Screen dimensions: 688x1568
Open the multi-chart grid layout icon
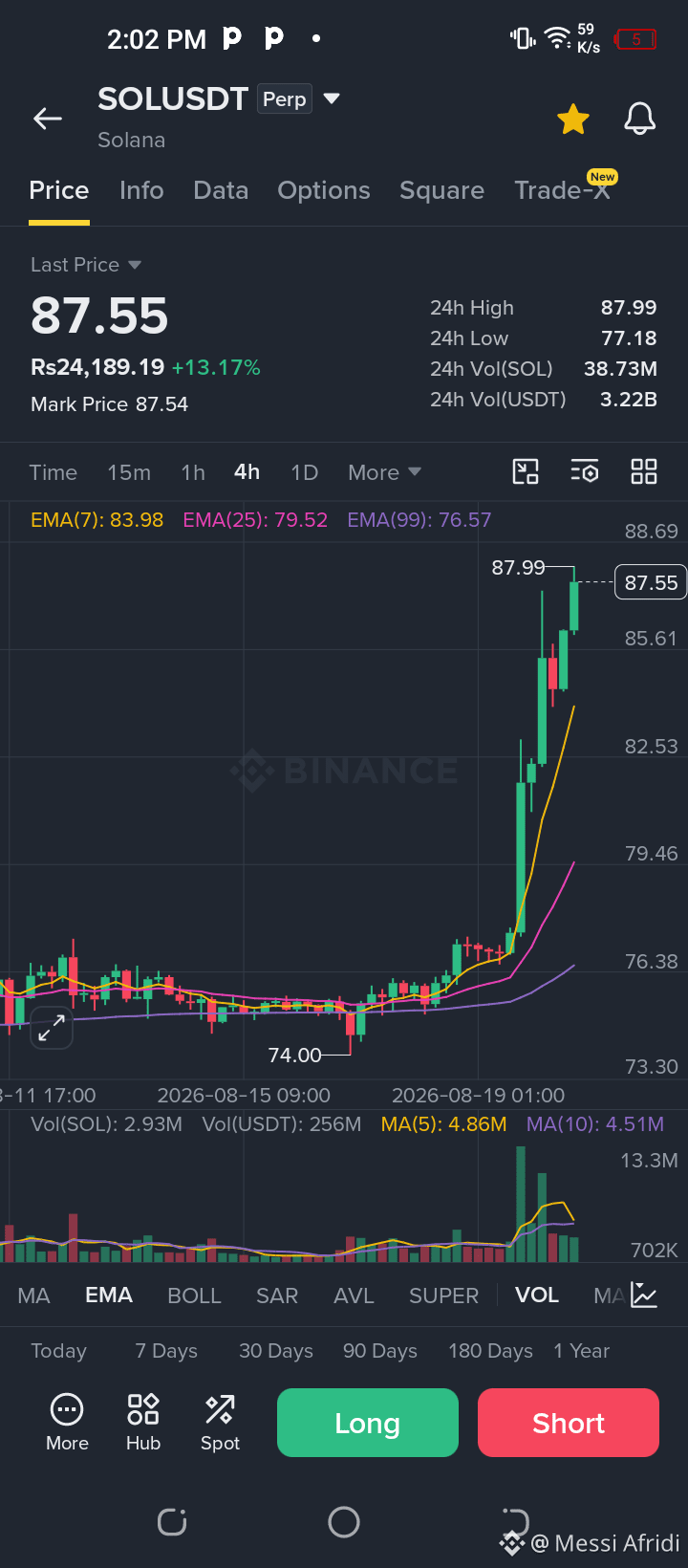click(x=644, y=471)
